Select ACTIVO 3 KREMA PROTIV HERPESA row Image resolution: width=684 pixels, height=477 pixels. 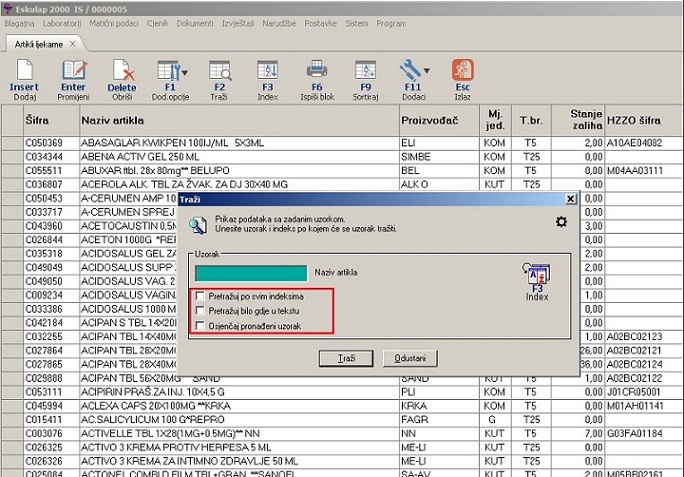point(342,448)
